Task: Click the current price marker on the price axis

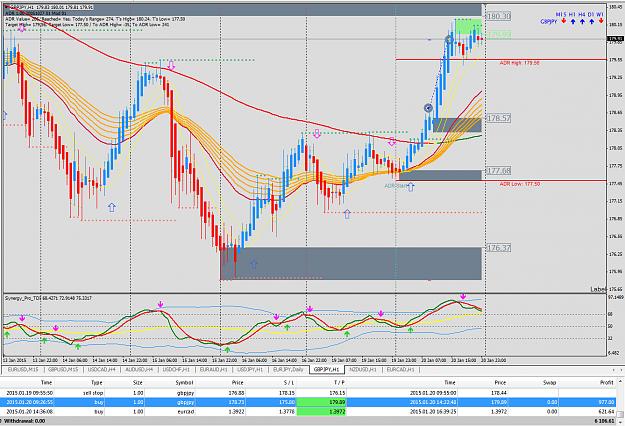Action: click(x=615, y=39)
